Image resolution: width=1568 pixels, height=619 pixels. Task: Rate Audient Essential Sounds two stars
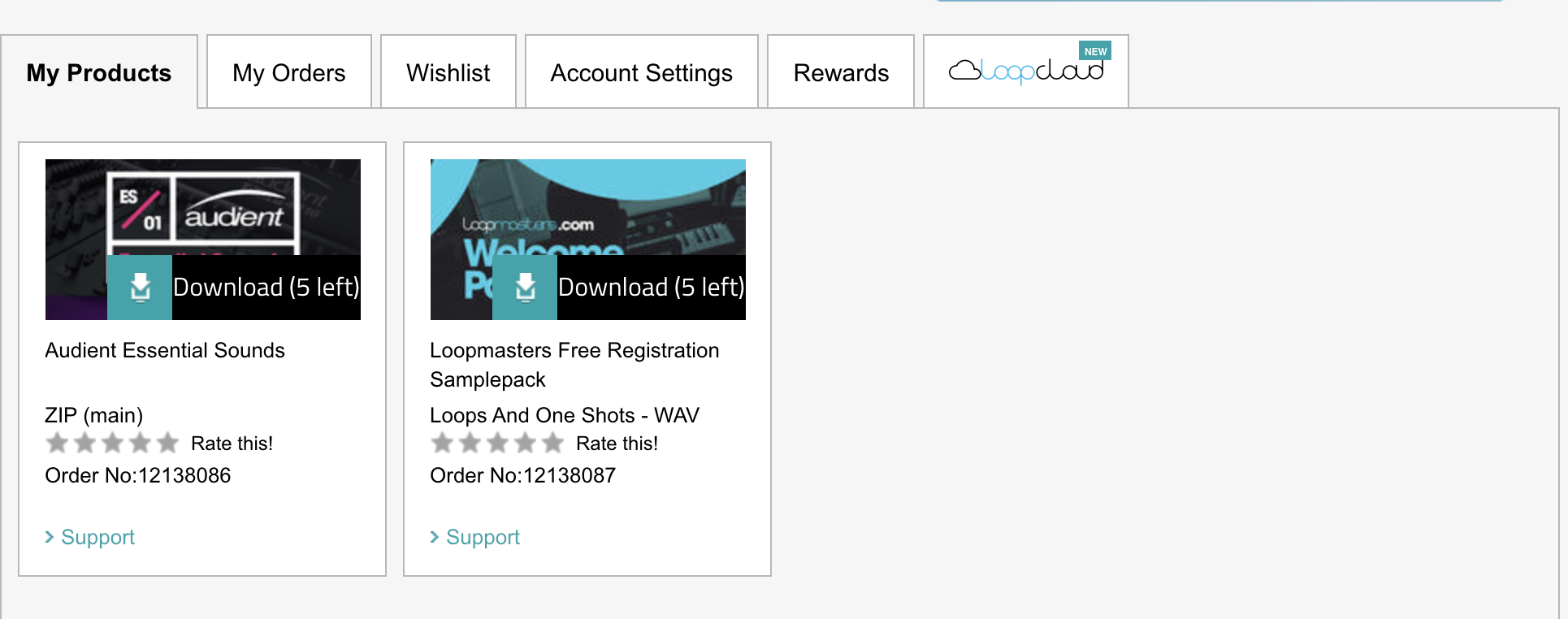(x=84, y=443)
